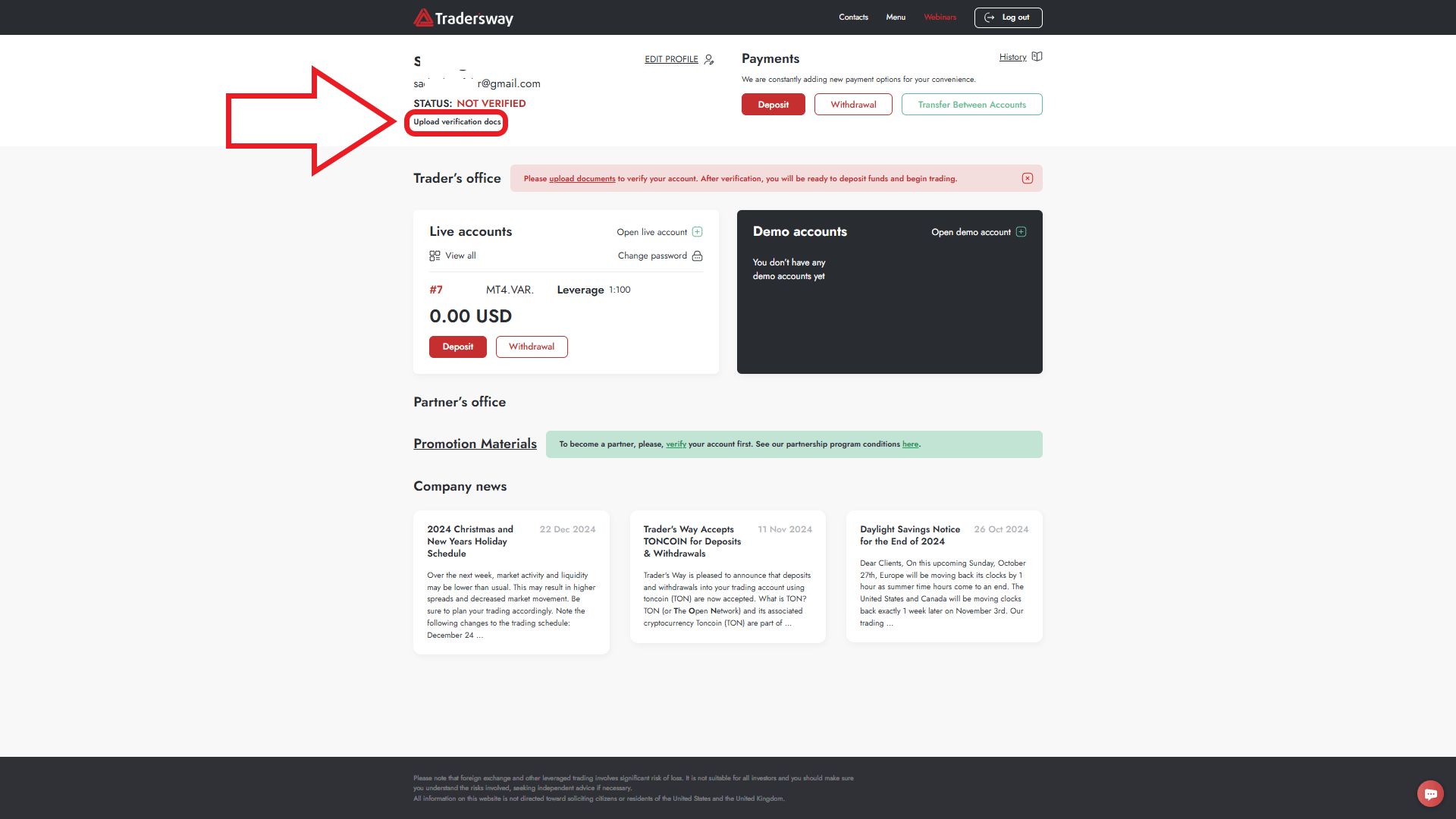Click Change password link
Image resolution: width=1456 pixels, height=819 pixels.
(x=652, y=256)
